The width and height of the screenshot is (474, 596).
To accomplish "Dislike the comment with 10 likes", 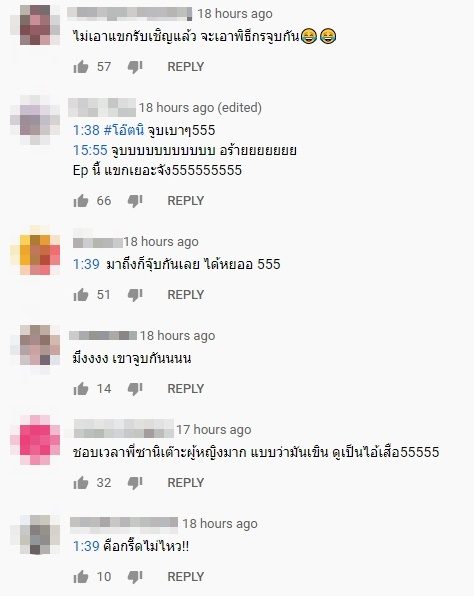I will (x=135, y=577).
